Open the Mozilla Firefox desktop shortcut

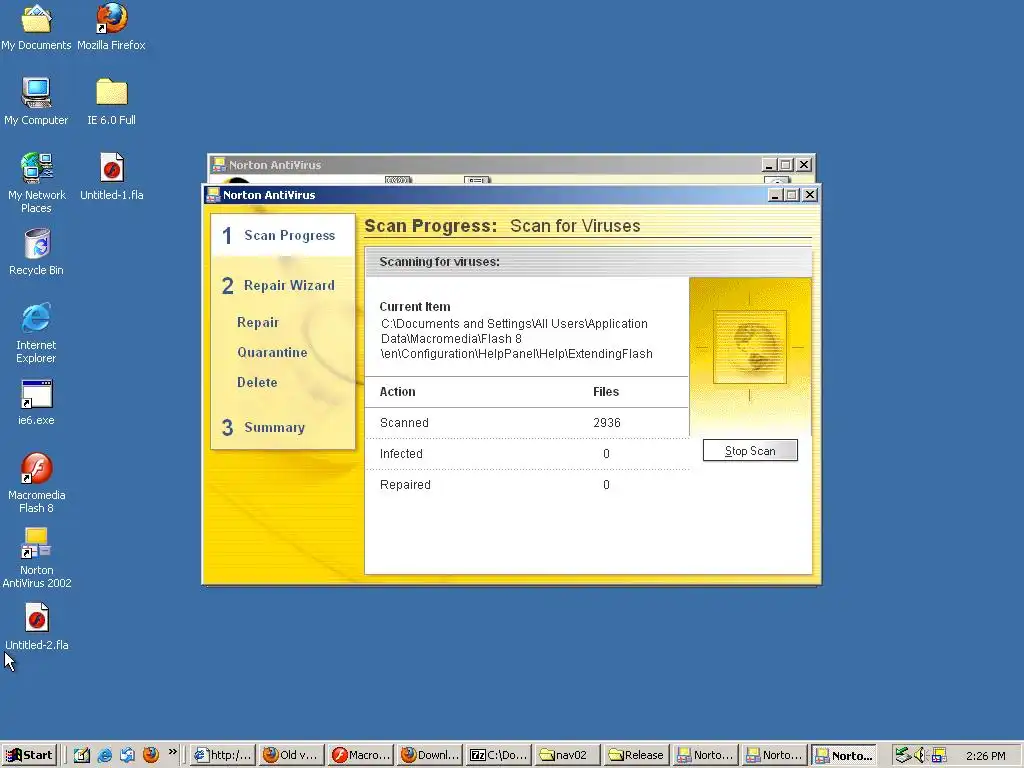point(111,27)
